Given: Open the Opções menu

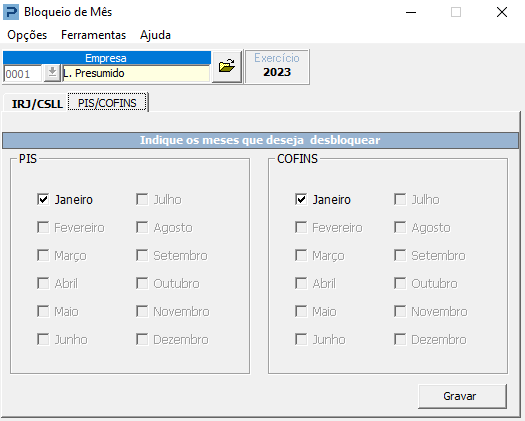Looking at the screenshot, I should click(27, 35).
